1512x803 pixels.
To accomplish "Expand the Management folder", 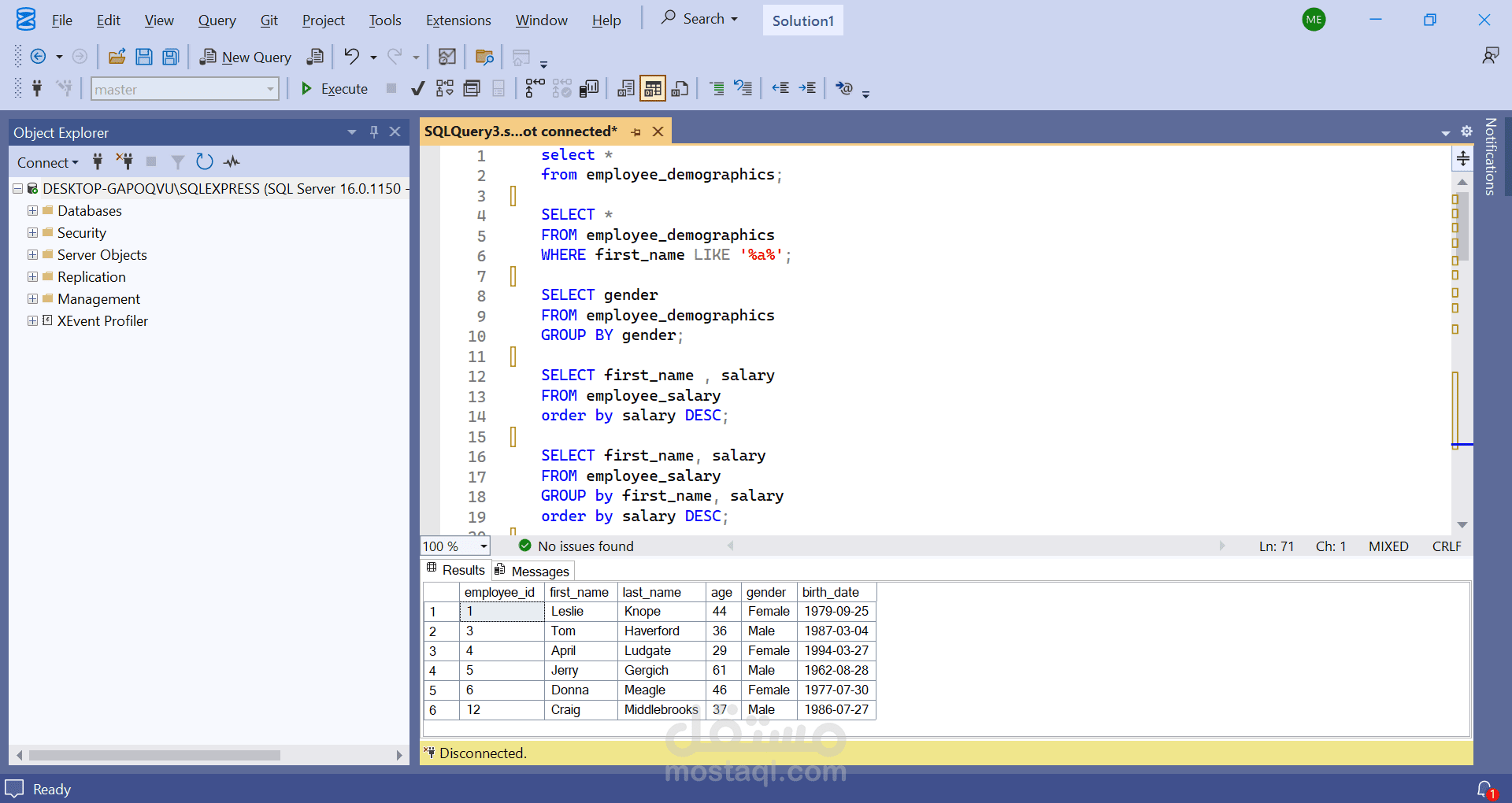I will point(32,299).
